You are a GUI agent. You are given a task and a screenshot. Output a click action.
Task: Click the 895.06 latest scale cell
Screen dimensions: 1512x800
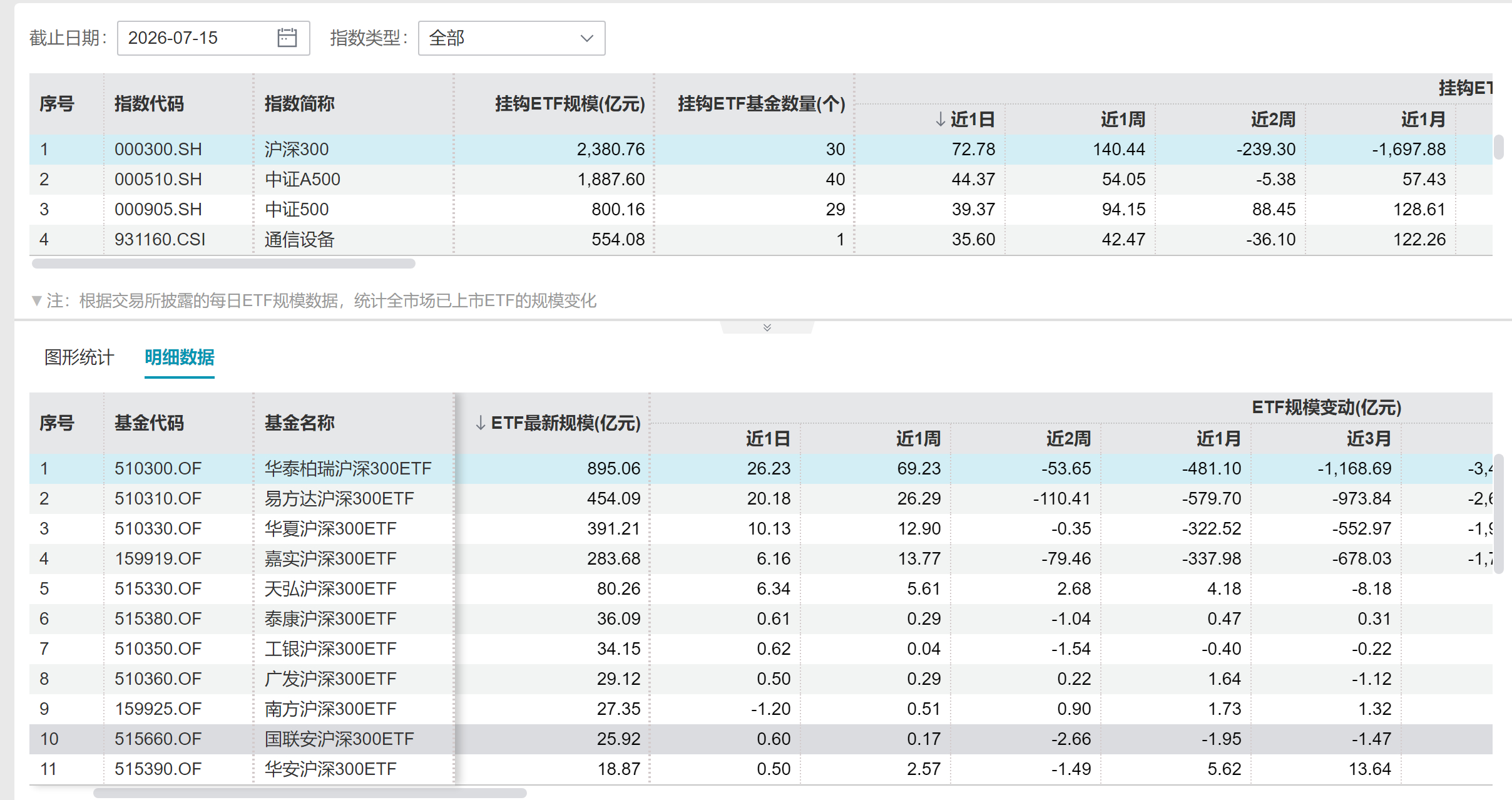(x=613, y=468)
